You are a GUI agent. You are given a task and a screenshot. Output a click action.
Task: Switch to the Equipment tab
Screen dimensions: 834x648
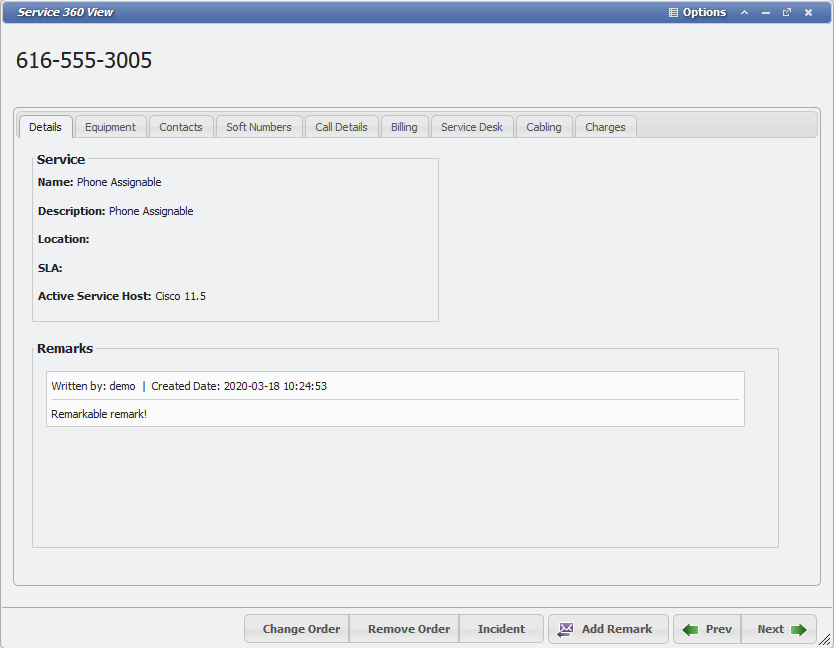coord(110,127)
